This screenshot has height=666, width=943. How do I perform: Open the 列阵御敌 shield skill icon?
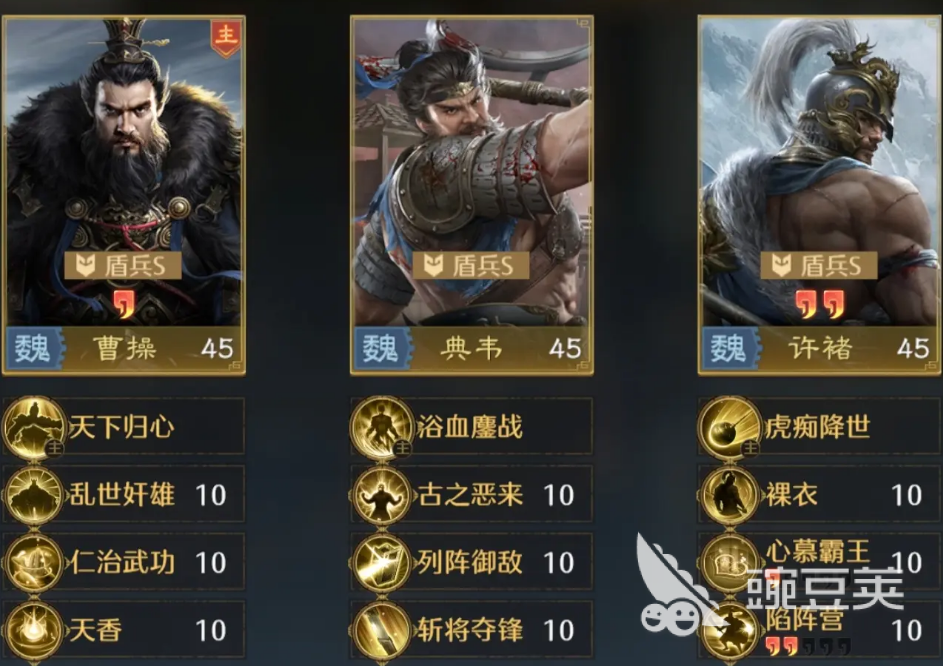coord(382,563)
